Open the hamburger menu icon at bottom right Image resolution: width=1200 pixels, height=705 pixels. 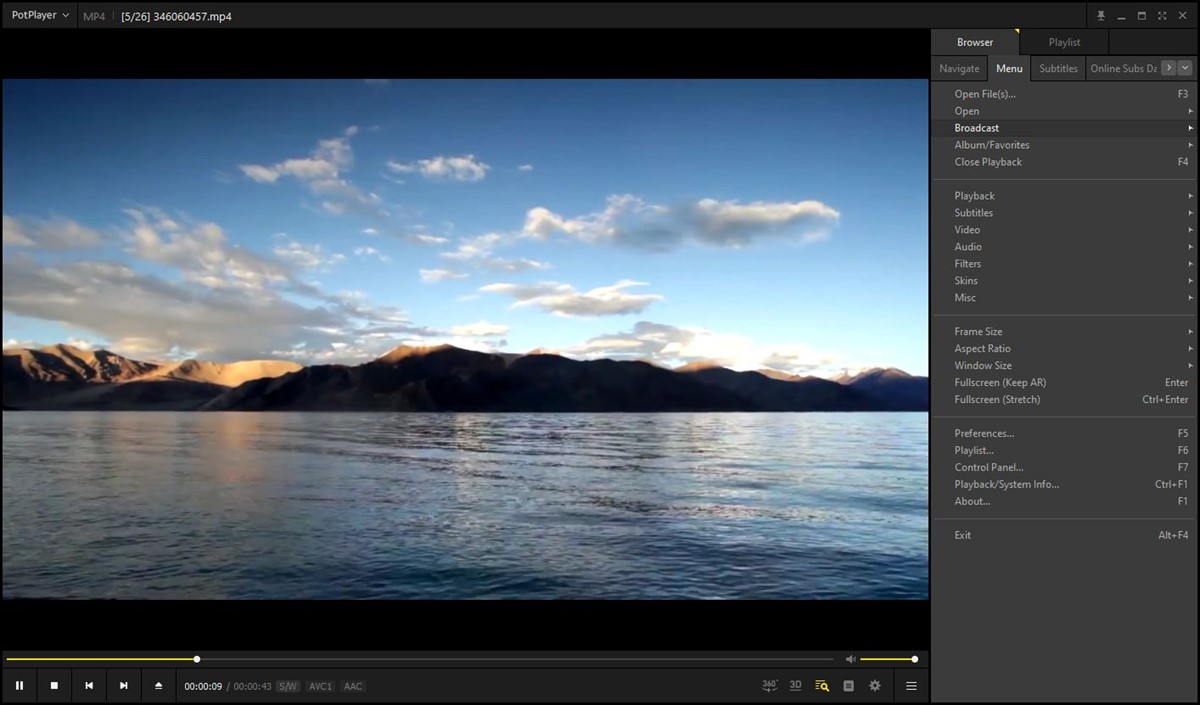[911, 686]
